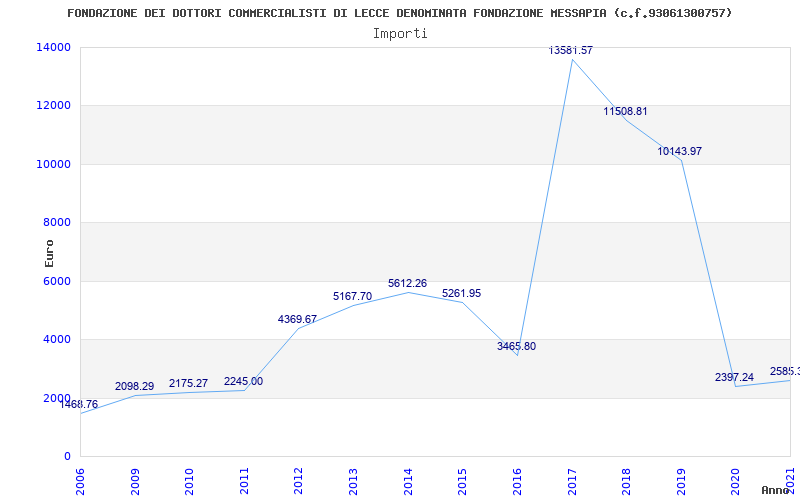
Task: Click the 2098.29 data label
Action: click(x=134, y=386)
